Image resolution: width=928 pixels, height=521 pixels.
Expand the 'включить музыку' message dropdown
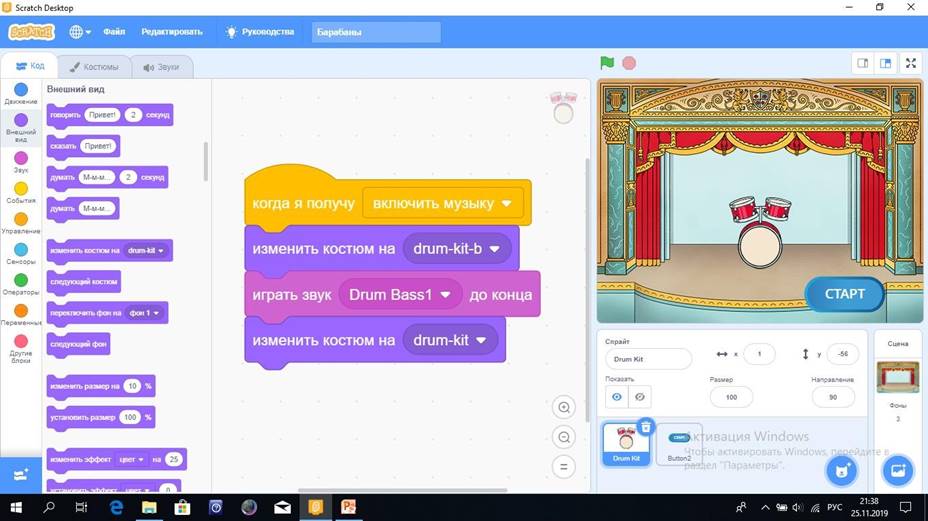[506, 203]
